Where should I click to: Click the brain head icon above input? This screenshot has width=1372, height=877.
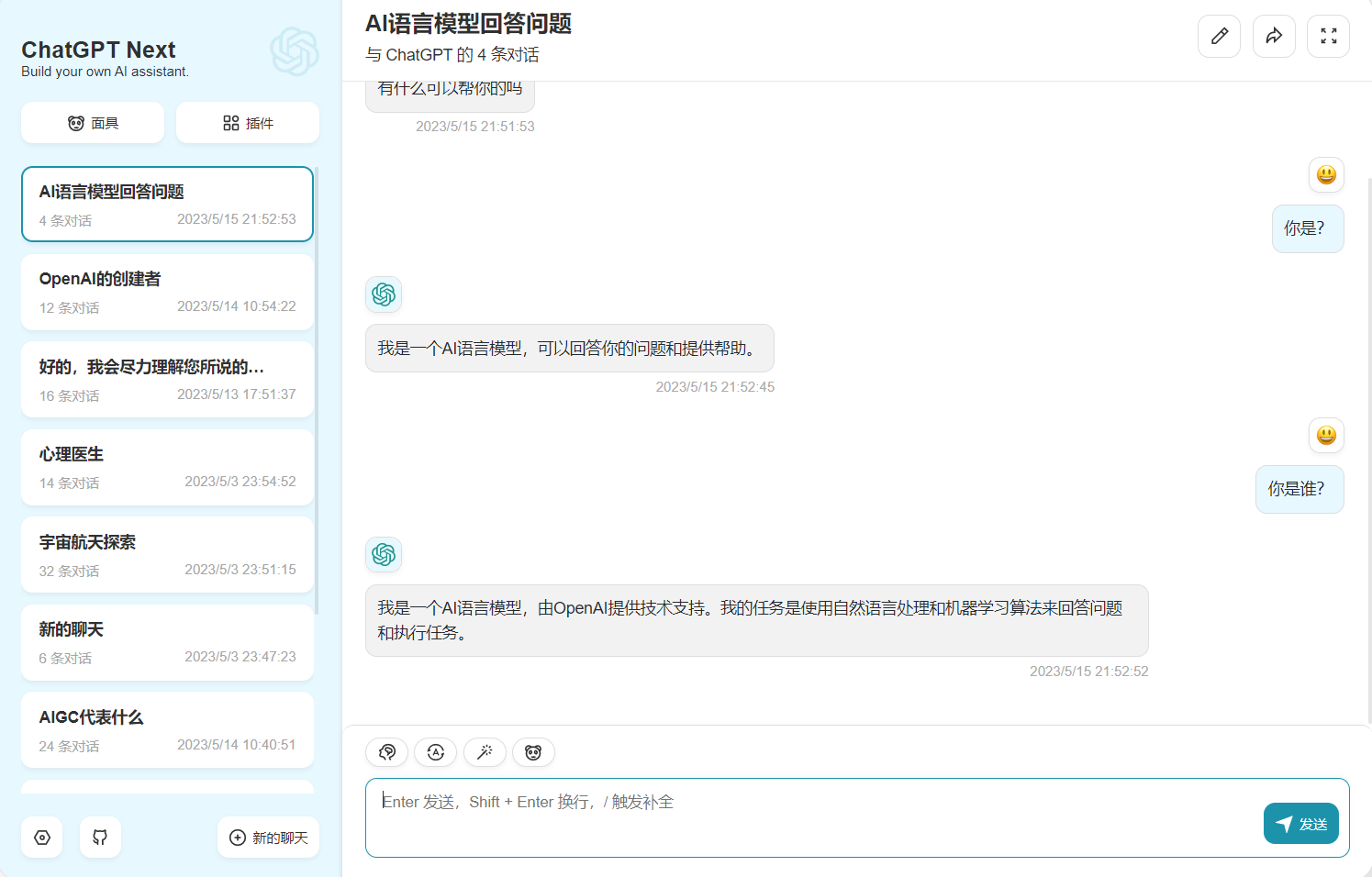(x=386, y=752)
